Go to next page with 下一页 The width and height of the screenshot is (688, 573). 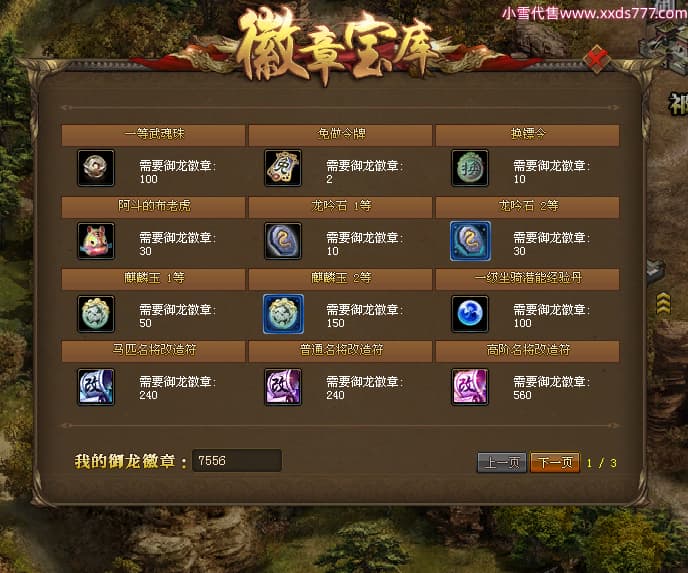(555, 462)
